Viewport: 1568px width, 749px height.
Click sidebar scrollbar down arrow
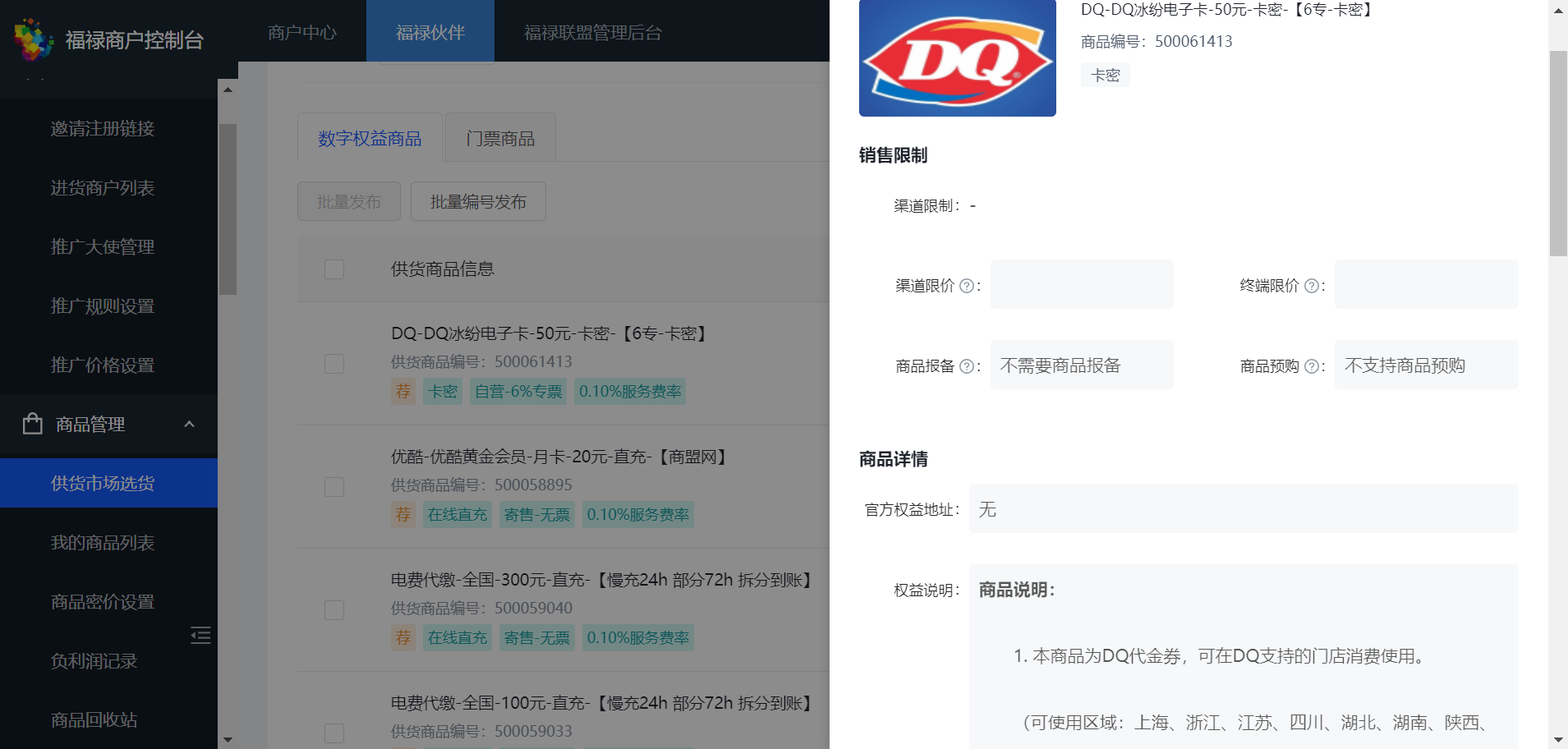[228, 740]
